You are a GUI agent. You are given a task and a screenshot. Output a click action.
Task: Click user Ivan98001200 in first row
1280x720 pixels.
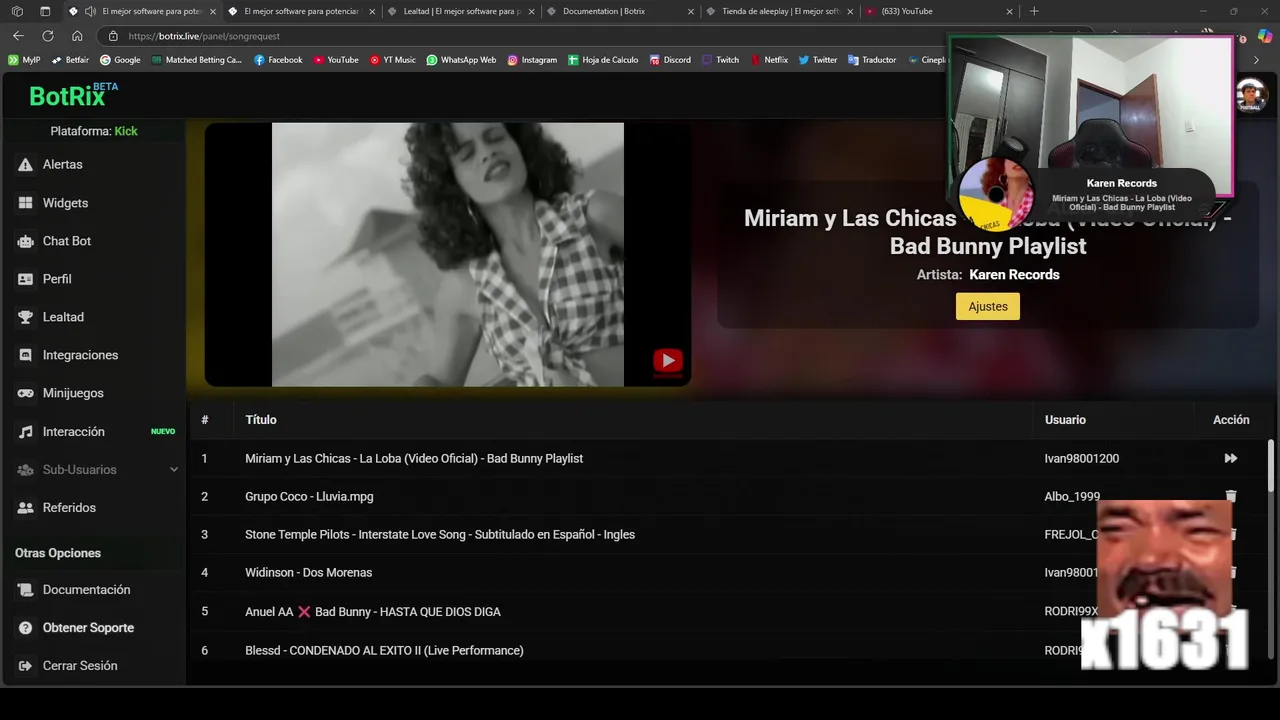point(1082,459)
